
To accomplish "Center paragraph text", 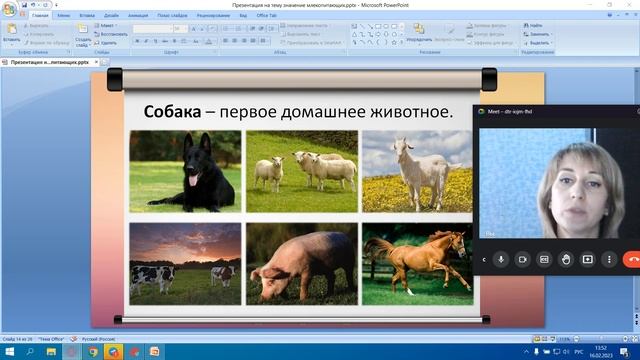I will 235,41.
